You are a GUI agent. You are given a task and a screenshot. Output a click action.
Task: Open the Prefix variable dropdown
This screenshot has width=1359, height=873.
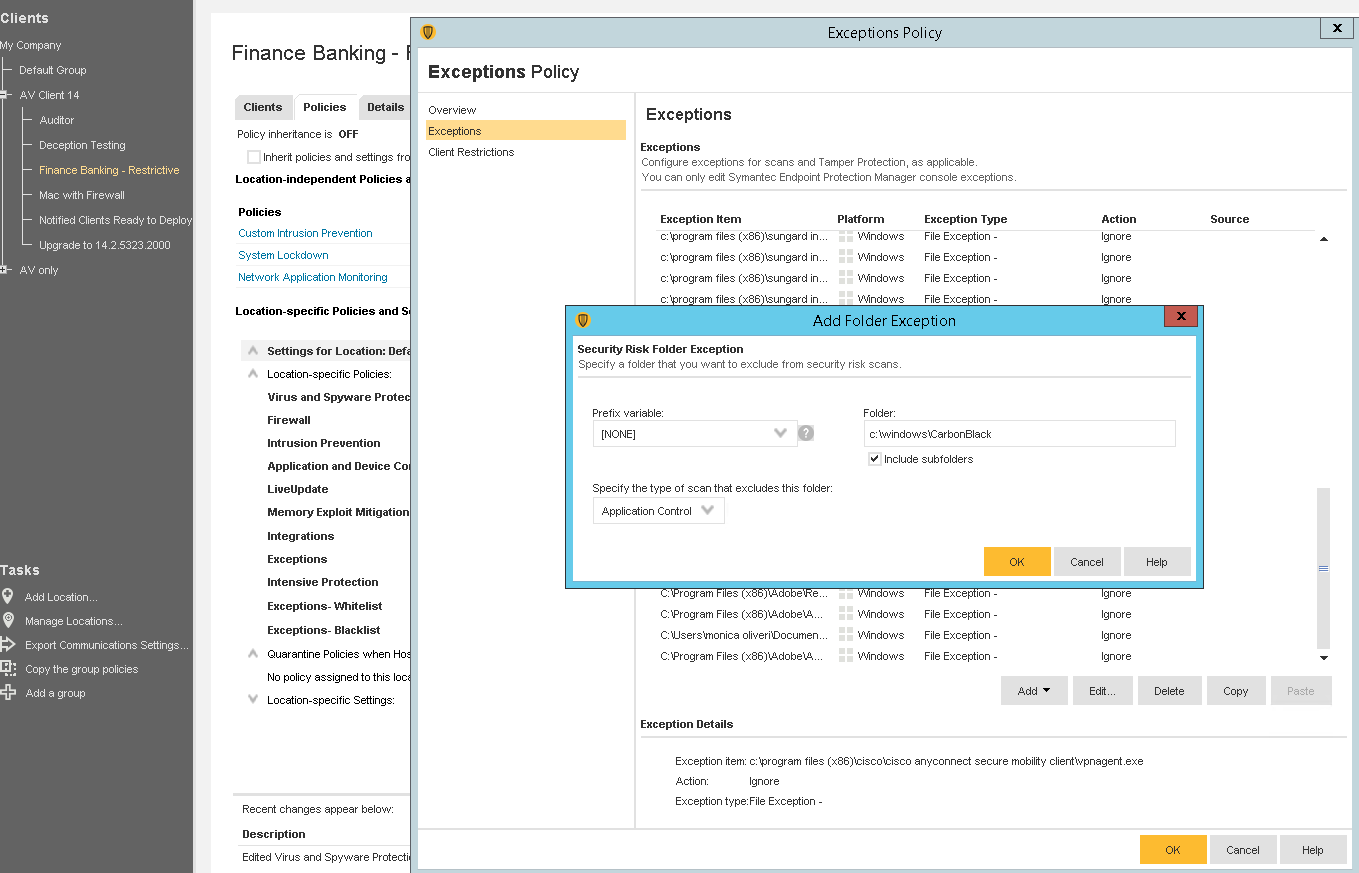coord(695,433)
